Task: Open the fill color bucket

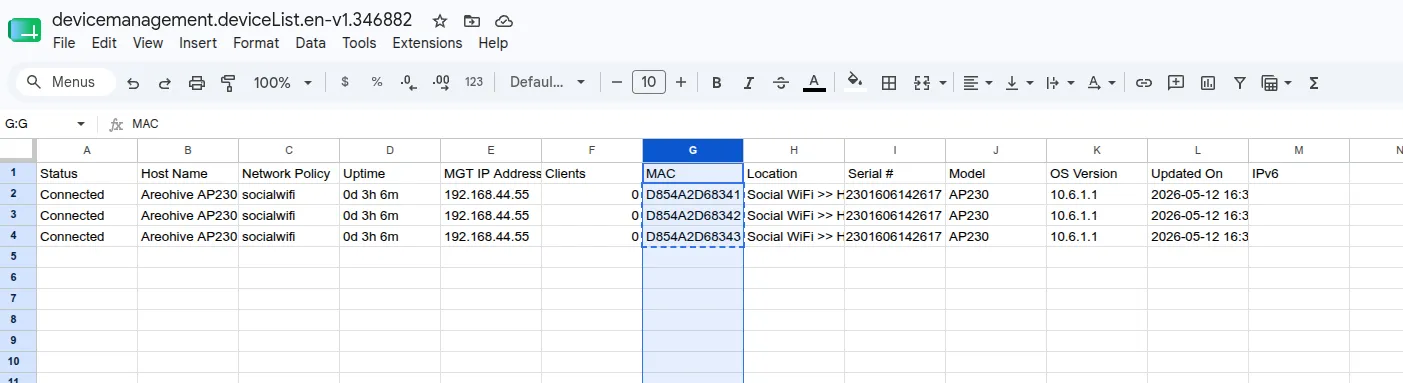Action: click(x=855, y=82)
